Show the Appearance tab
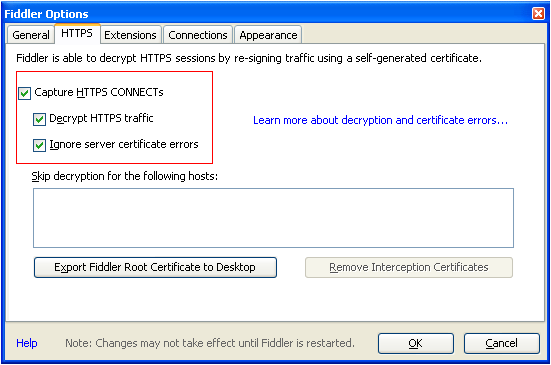 click(268, 35)
